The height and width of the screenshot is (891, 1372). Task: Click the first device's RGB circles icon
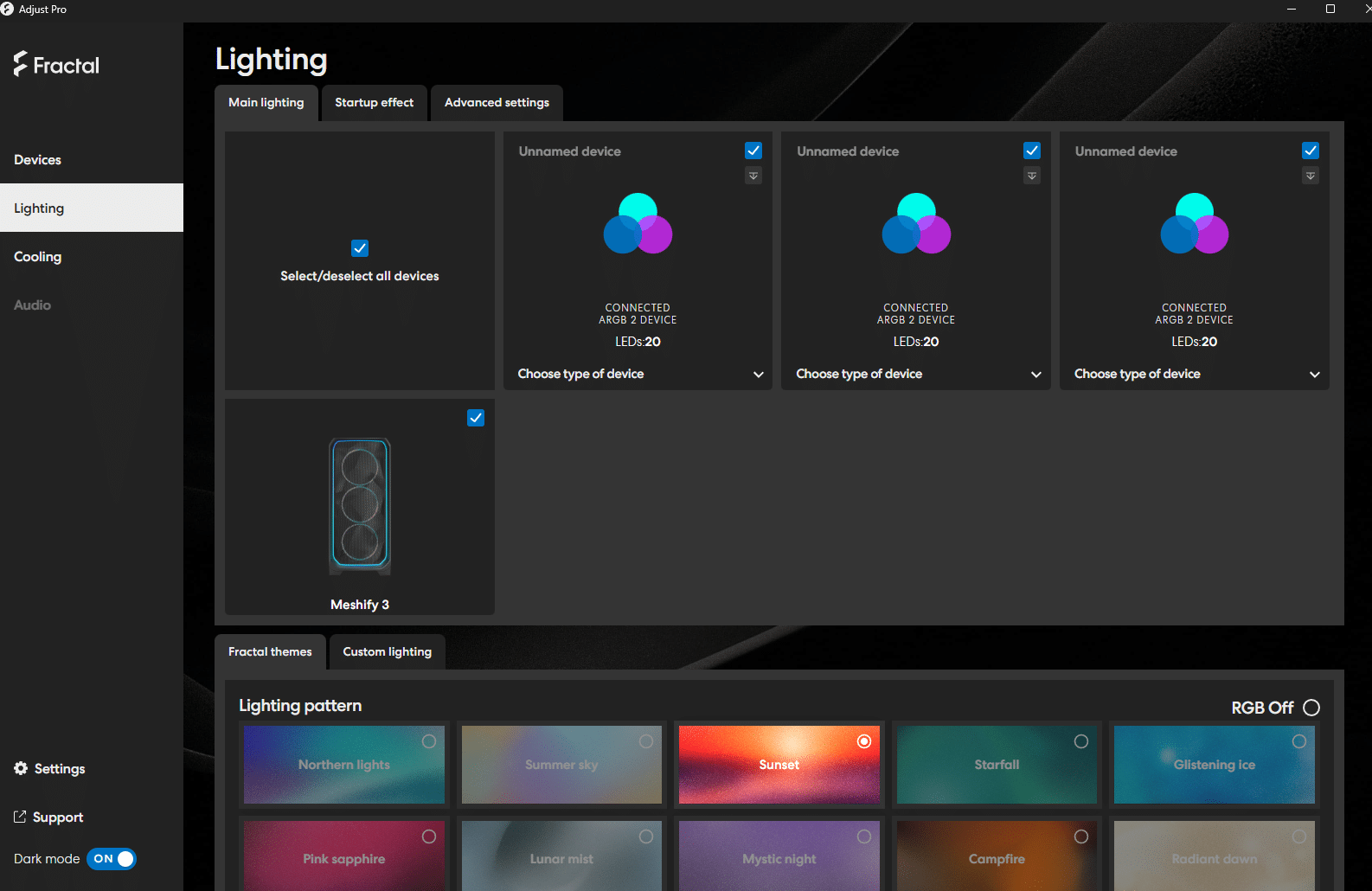point(638,224)
